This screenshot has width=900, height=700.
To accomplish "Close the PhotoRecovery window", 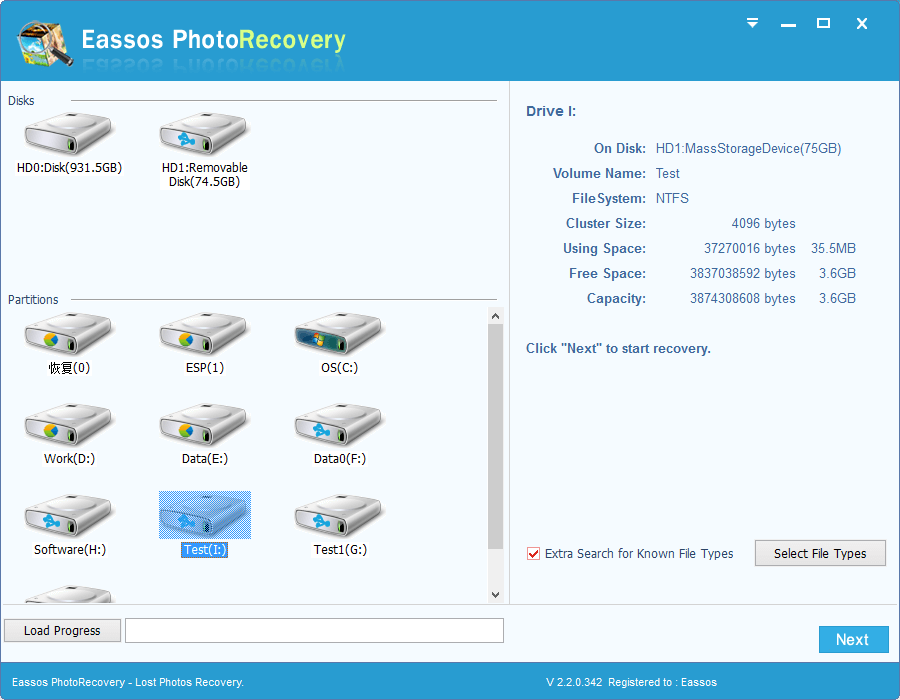I will pos(862,24).
